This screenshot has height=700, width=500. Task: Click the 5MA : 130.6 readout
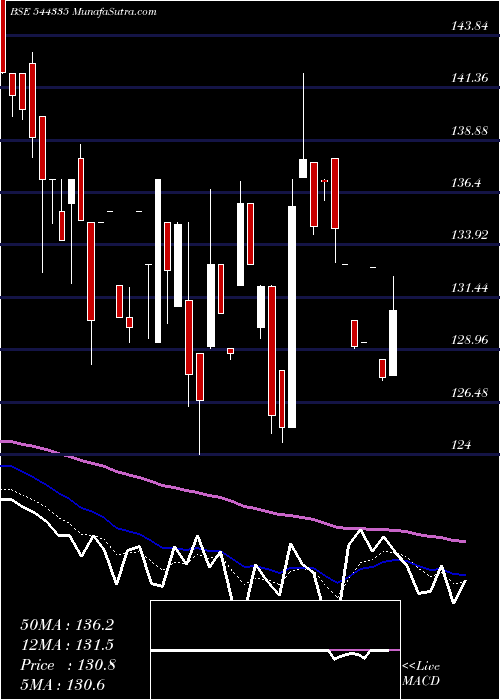coord(62,685)
